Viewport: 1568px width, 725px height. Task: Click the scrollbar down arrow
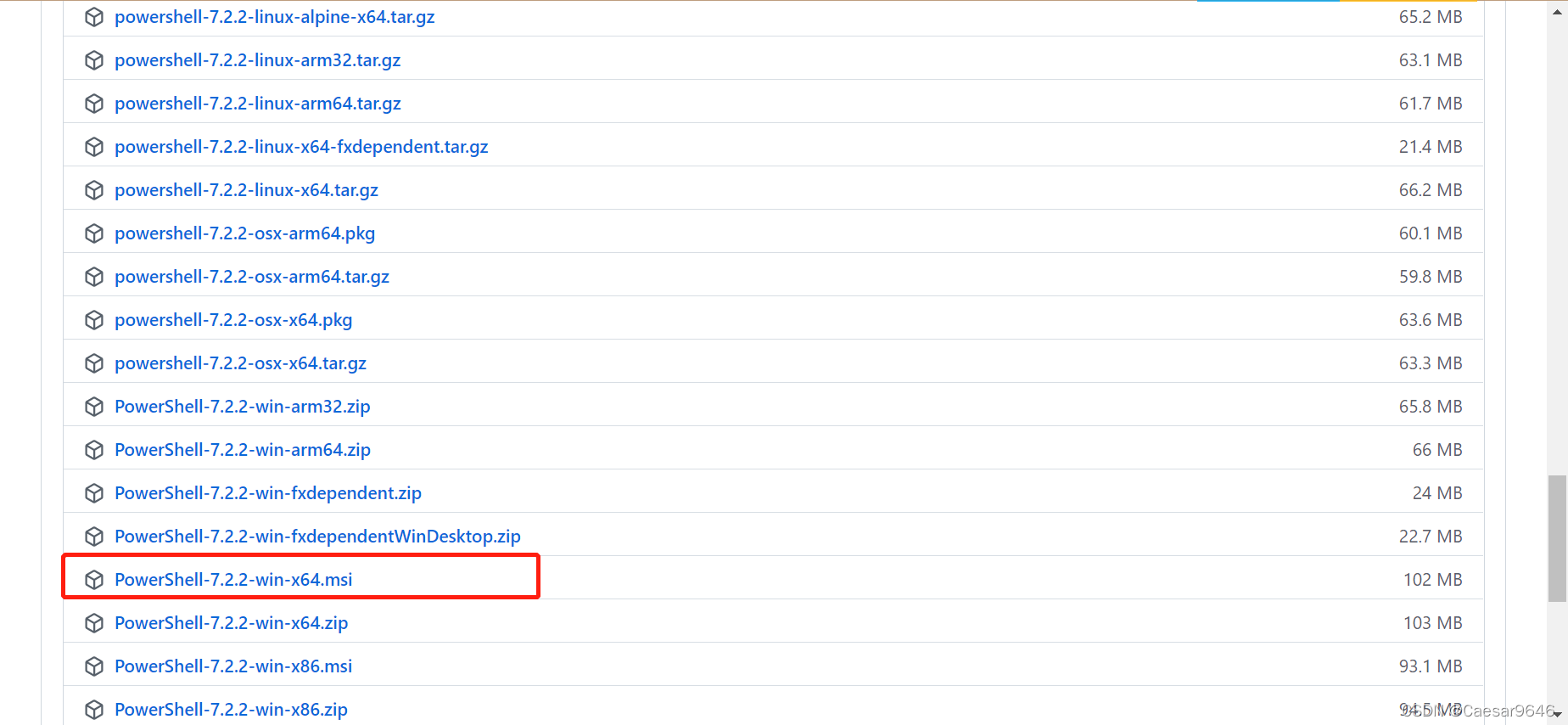tap(1557, 716)
